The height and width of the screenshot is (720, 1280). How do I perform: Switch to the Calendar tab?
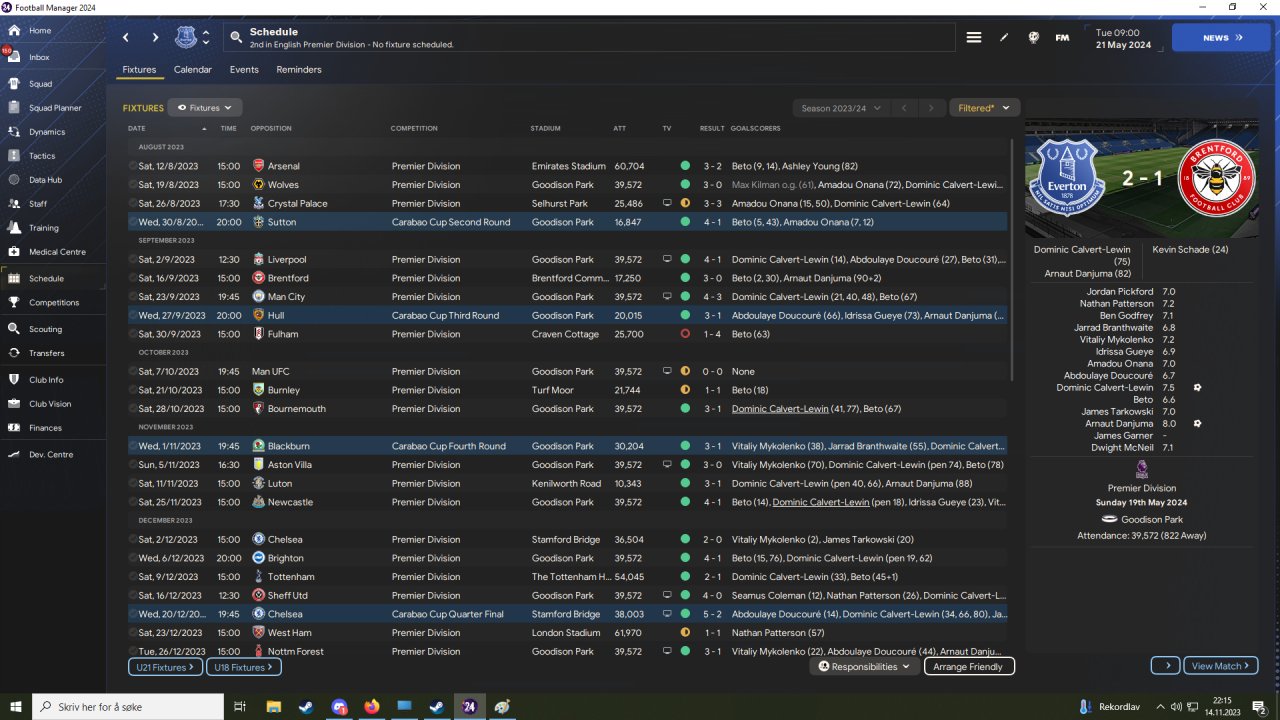193,70
